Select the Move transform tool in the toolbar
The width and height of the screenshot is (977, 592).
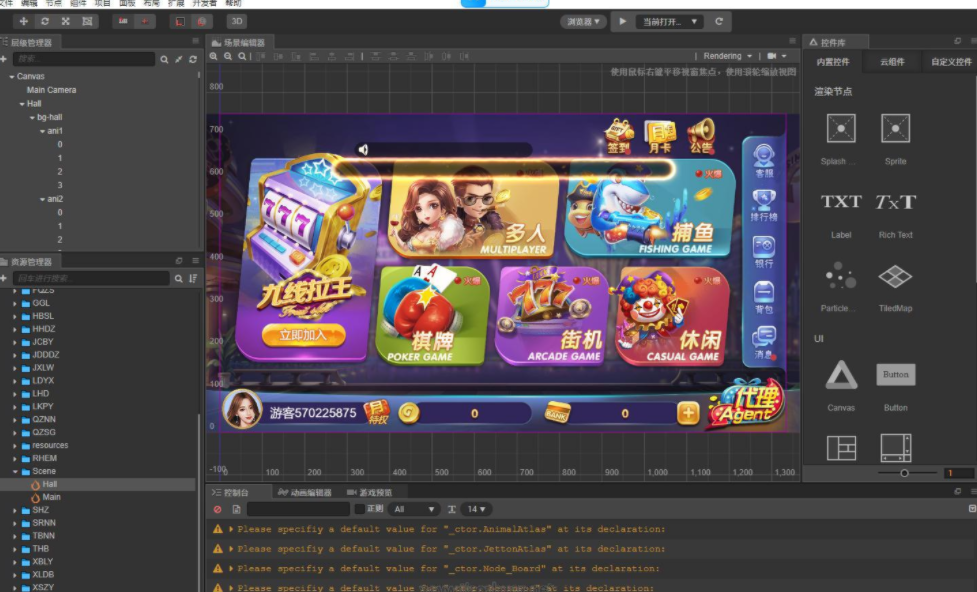23,21
